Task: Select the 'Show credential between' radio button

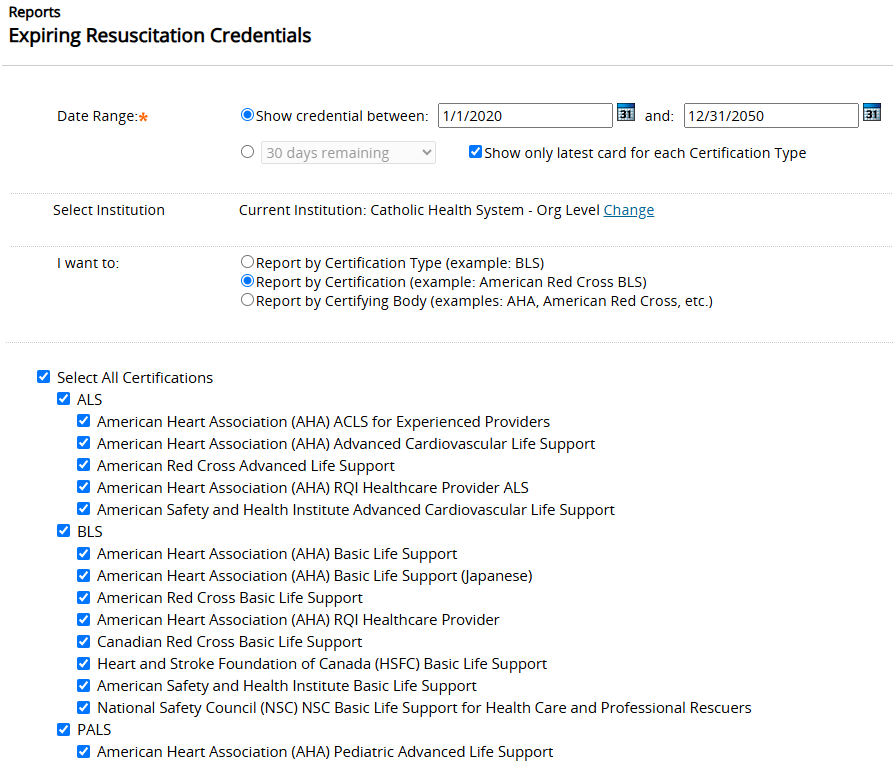Action: pos(247,114)
